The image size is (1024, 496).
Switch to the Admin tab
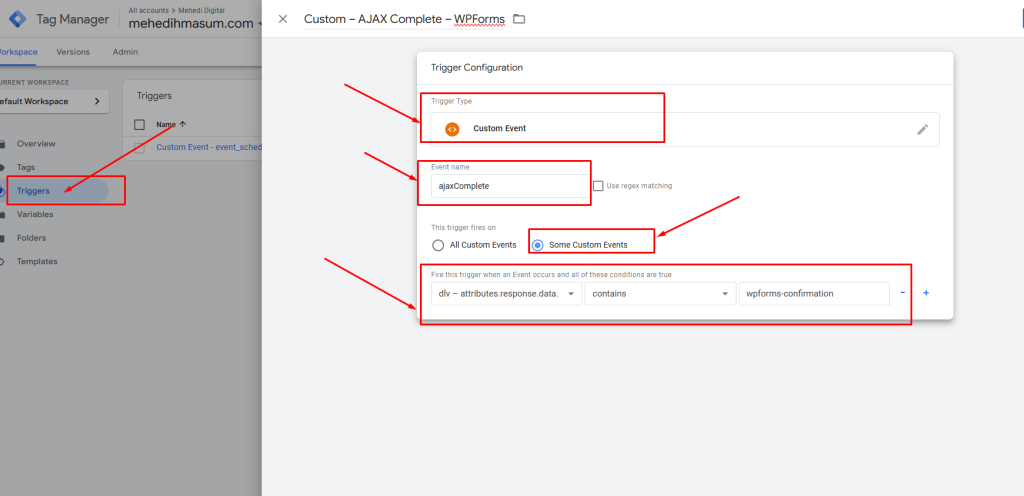125,52
